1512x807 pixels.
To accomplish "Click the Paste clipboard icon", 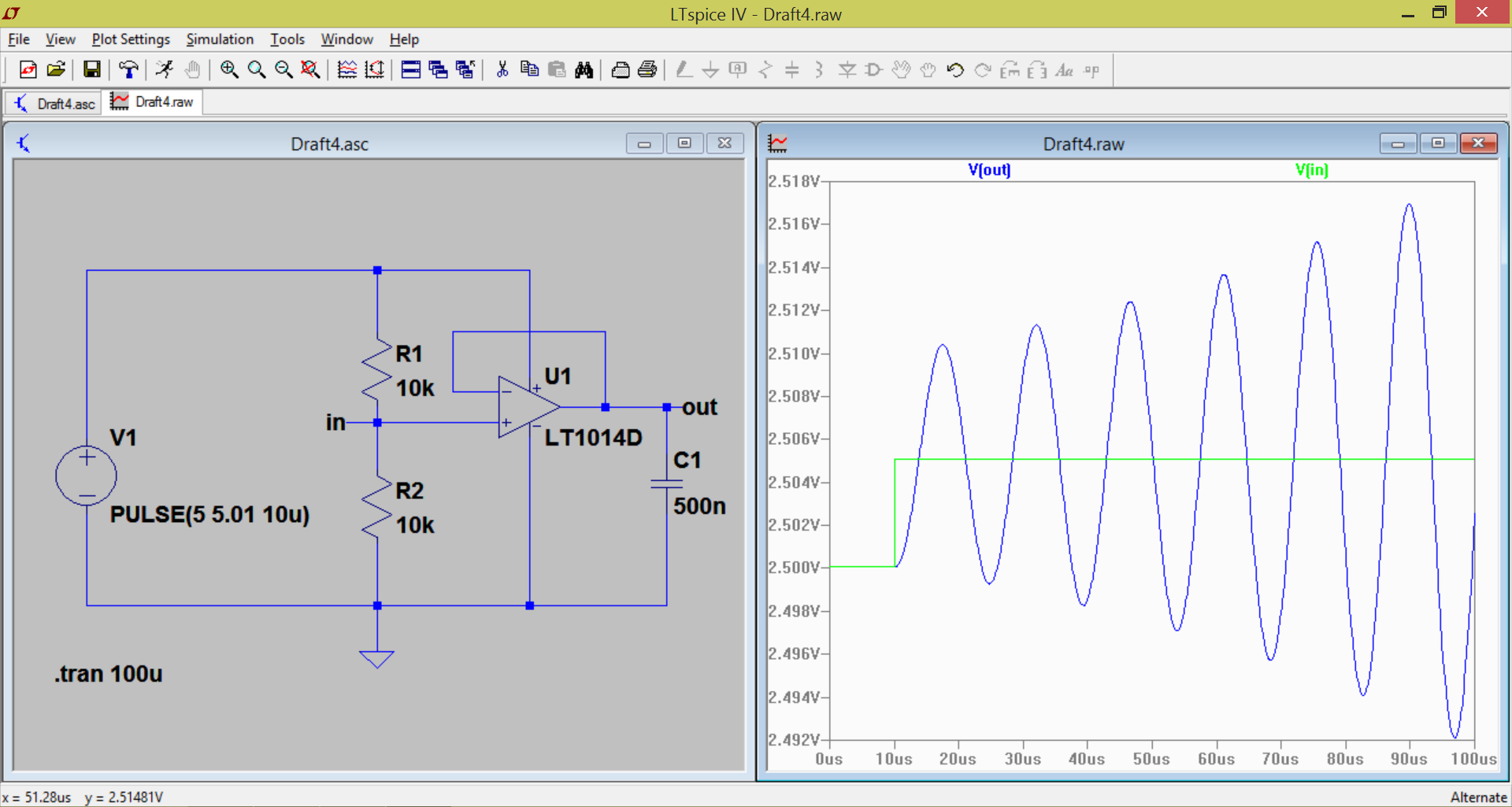I will pyautogui.click(x=557, y=70).
